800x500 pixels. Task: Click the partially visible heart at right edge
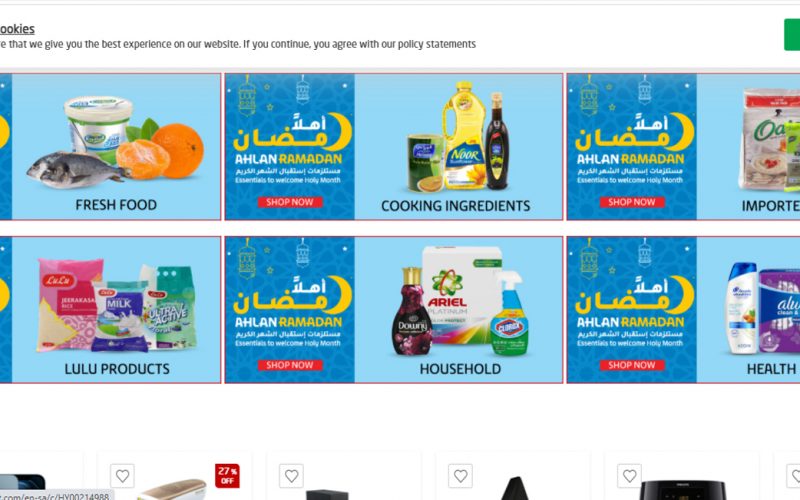pos(794,476)
